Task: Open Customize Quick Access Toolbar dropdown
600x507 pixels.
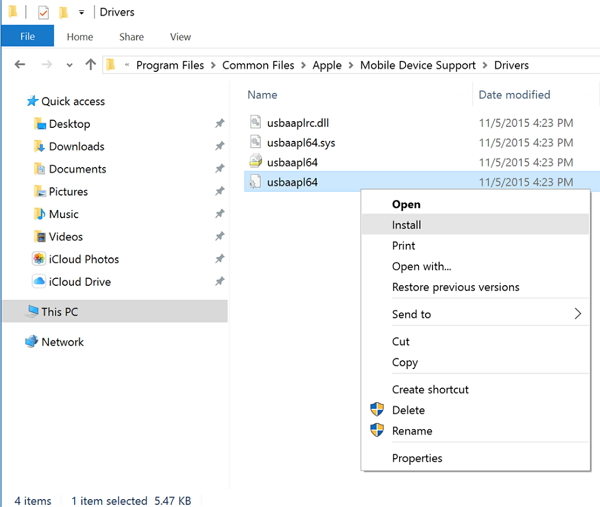Action: point(81,13)
